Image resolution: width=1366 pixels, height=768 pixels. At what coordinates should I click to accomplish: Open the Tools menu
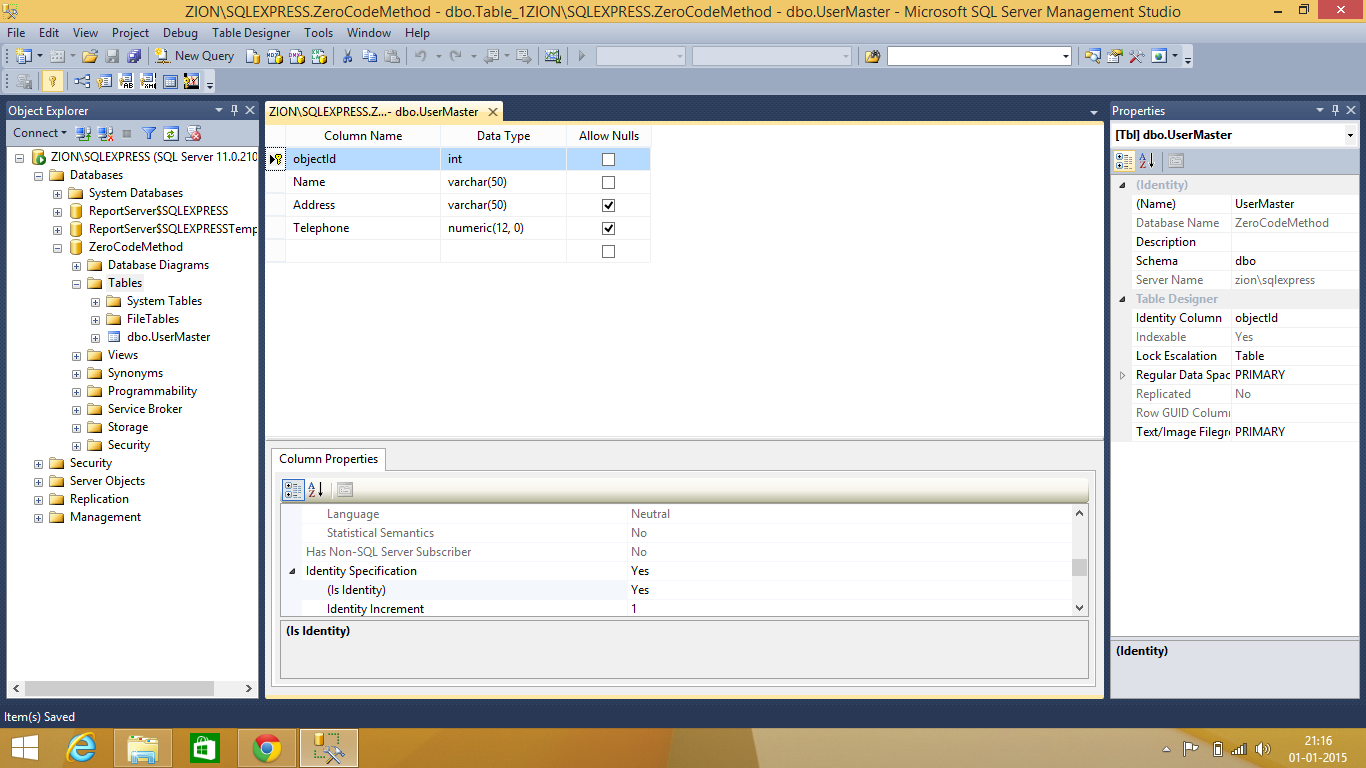[318, 33]
